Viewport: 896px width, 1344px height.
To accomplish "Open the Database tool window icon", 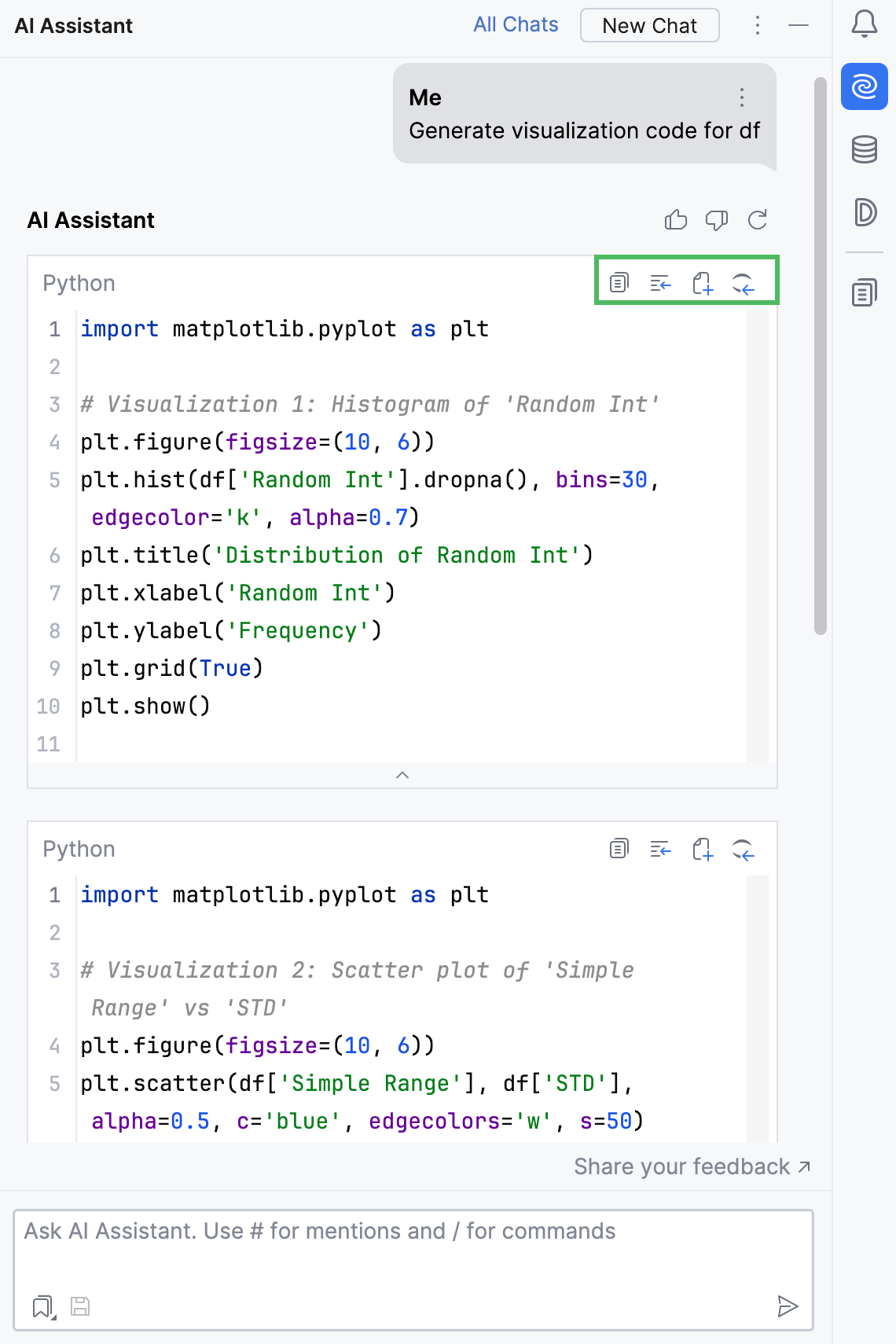I will 865,149.
